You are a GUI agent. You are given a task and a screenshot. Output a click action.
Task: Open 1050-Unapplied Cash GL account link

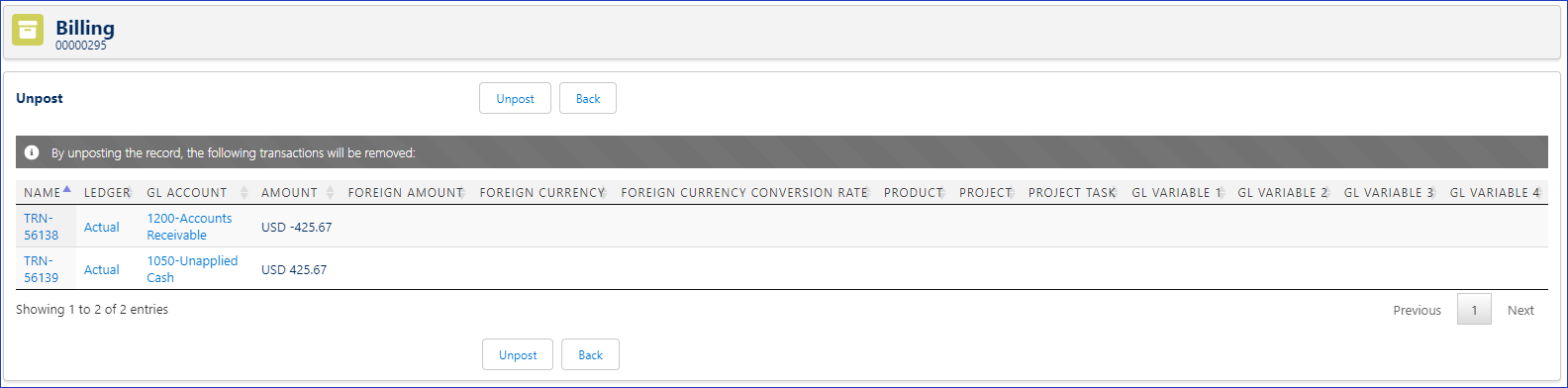[192, 269]
